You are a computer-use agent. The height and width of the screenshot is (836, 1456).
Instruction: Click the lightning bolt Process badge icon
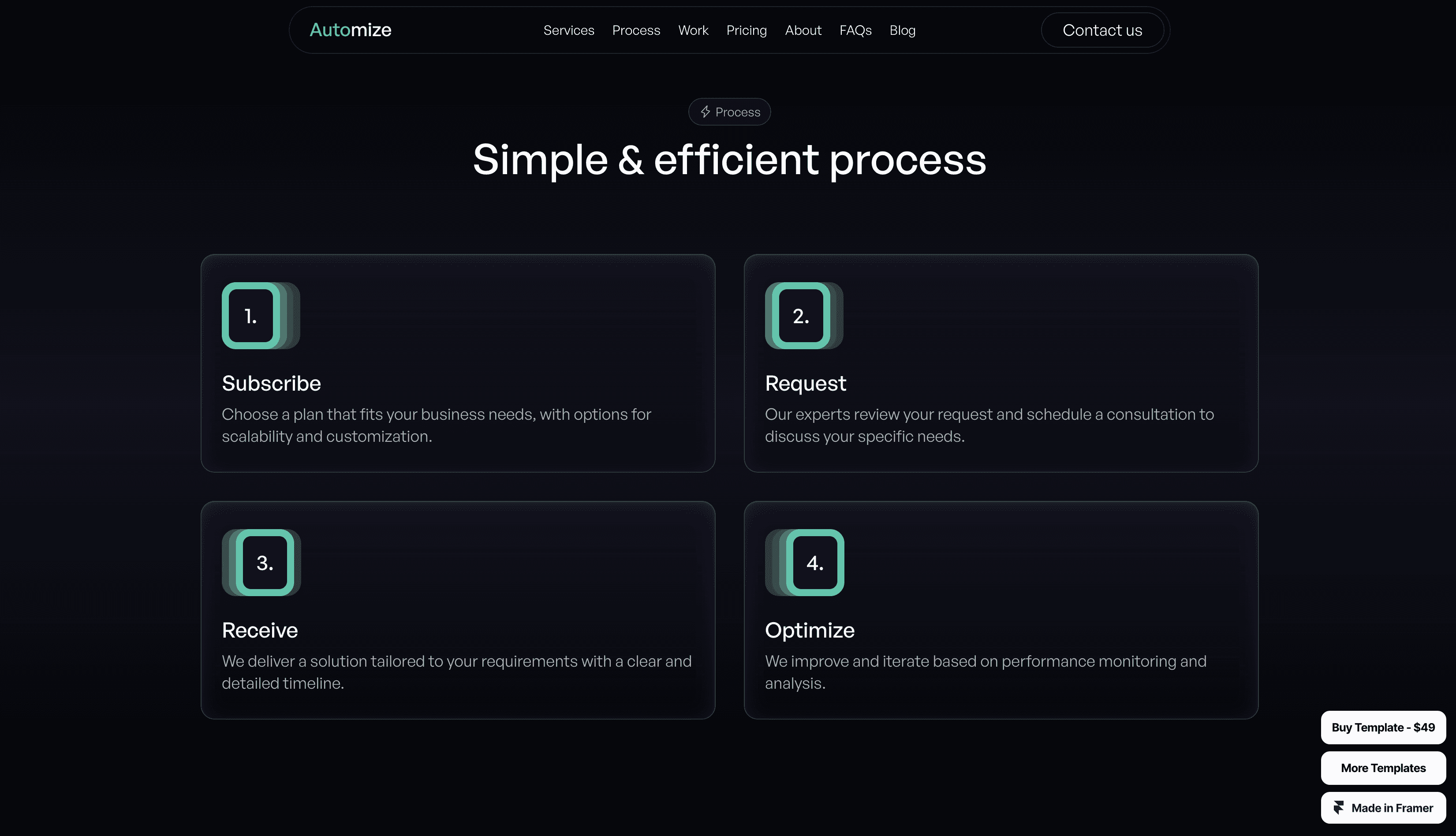click(705, 112)
